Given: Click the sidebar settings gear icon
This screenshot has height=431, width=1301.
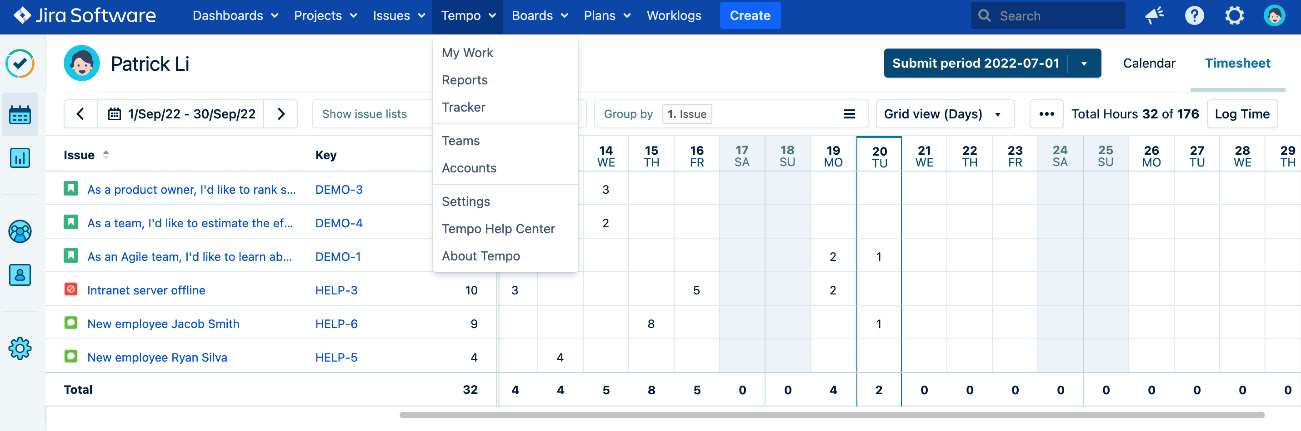Looking at the screenshot, I should click(20, 349).
